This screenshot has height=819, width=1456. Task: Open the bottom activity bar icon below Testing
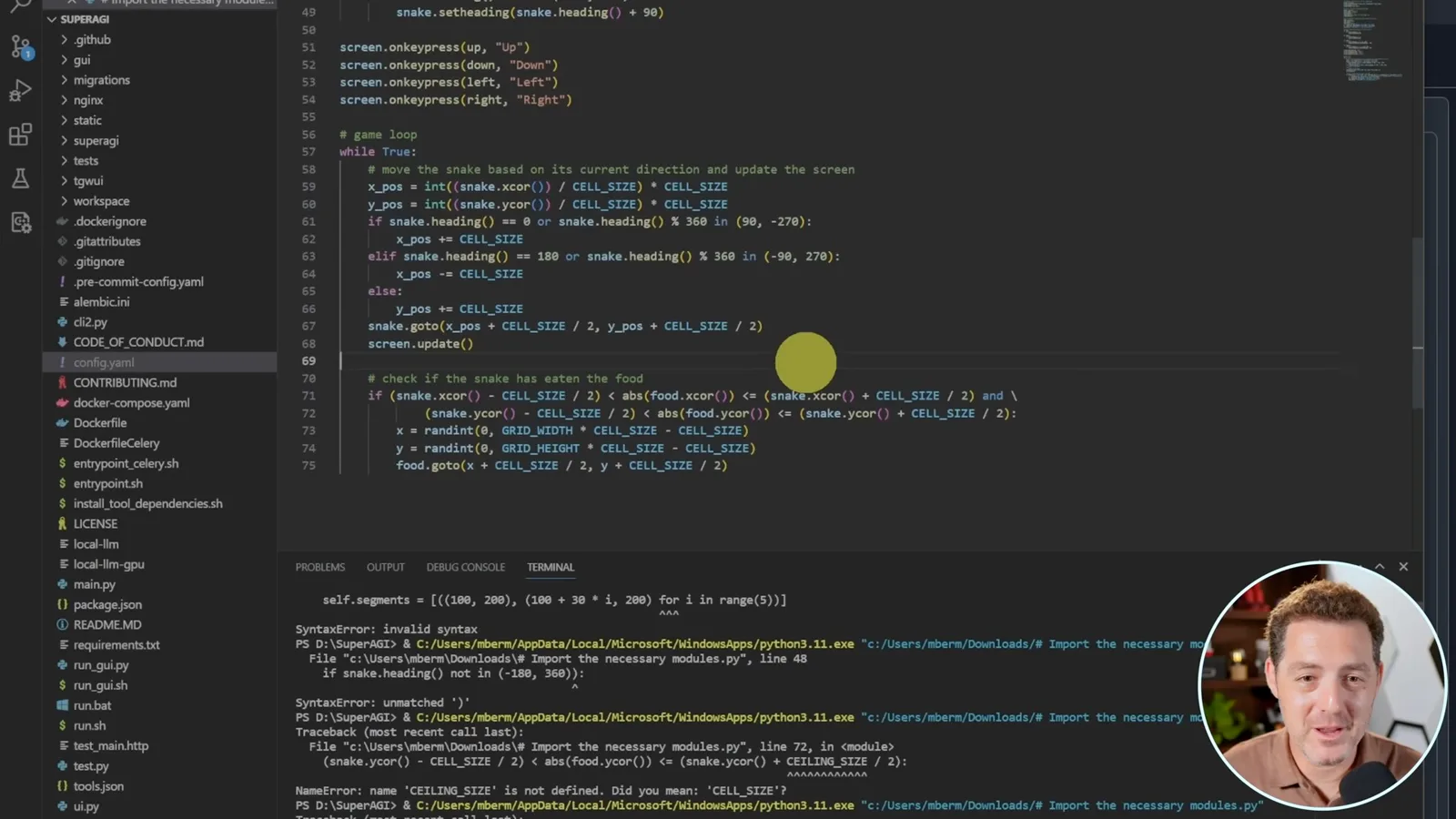(21, 222)
